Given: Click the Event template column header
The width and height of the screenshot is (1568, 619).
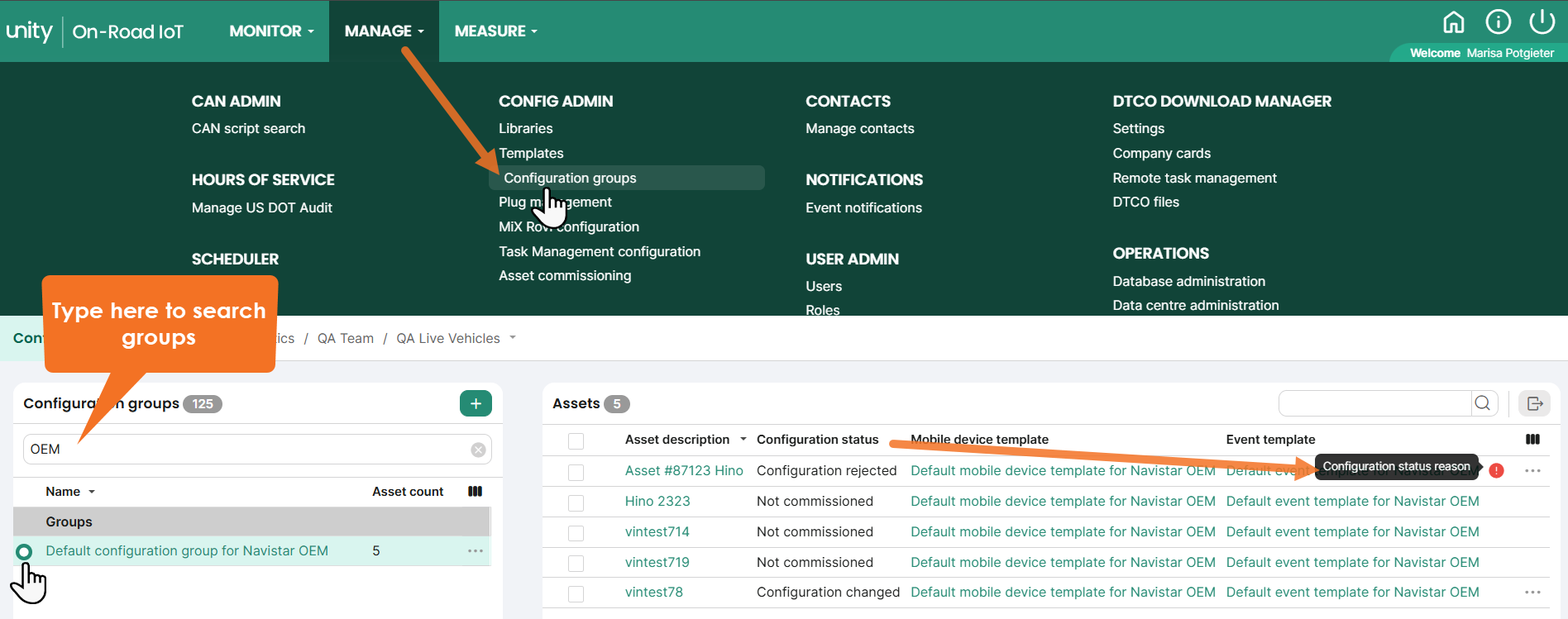Looking at the screenshot, I should (1270, 440).
